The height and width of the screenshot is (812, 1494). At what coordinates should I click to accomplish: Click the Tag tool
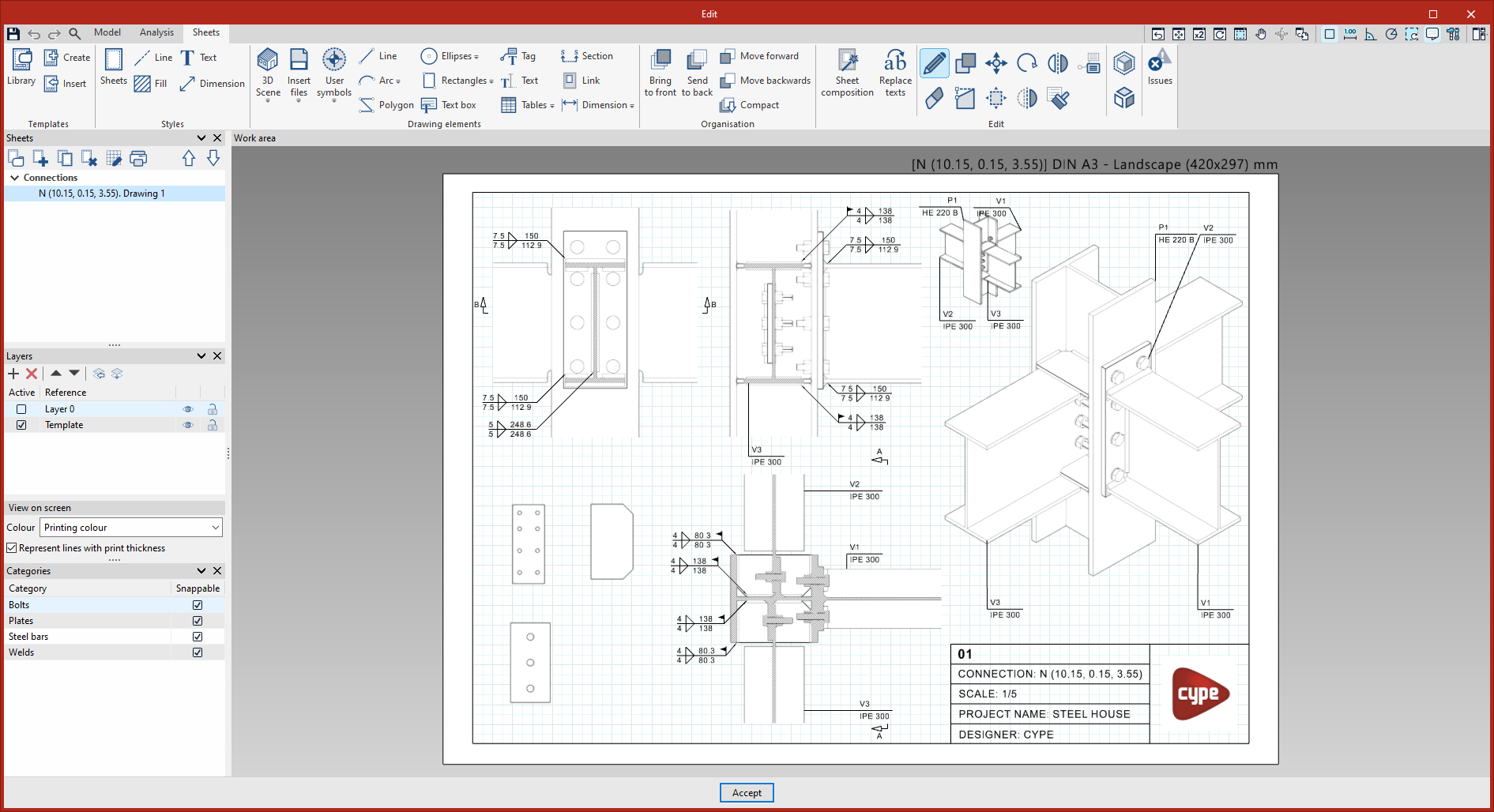point(518,56)
